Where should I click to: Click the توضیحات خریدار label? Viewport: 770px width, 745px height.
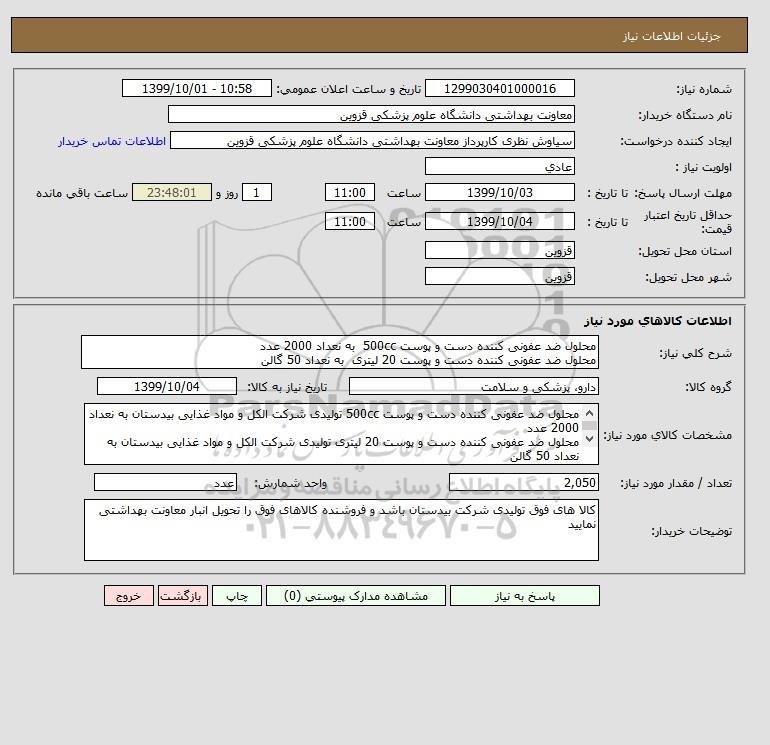point(691,531)
